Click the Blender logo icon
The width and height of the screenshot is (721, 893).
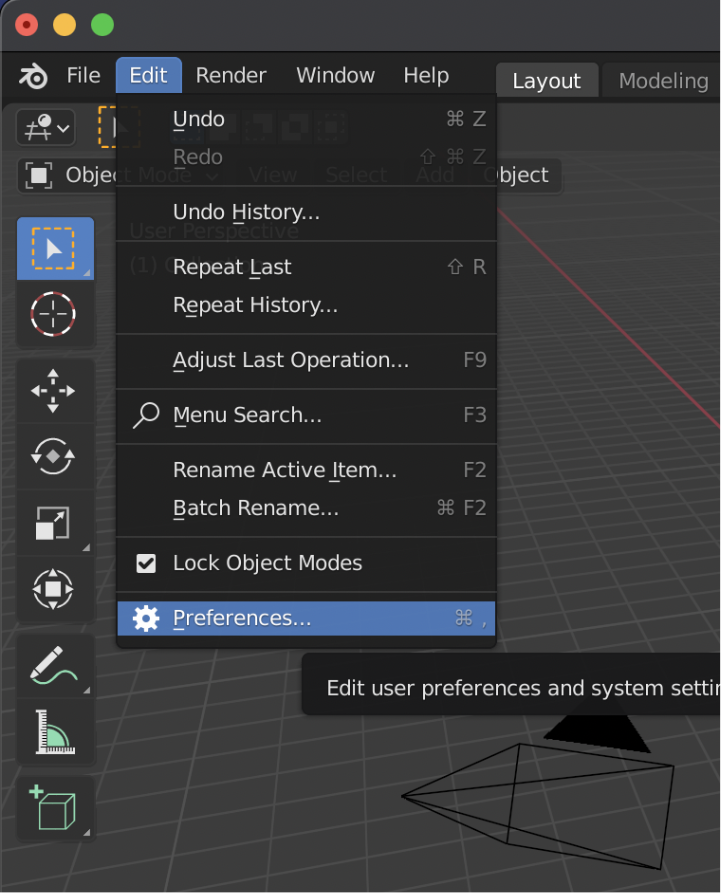click(x=34, y=76)
